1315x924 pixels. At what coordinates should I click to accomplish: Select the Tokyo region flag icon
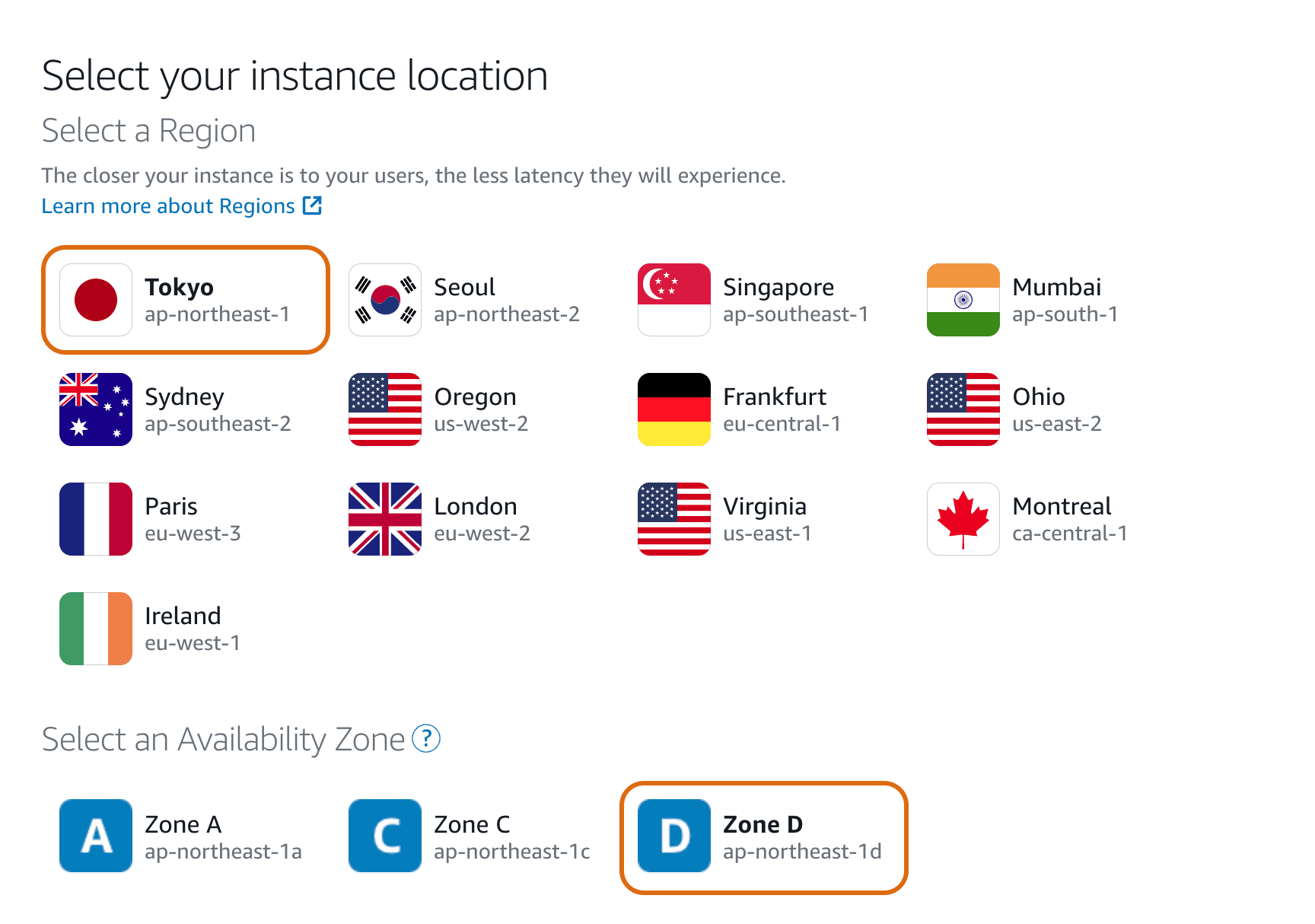96,300
